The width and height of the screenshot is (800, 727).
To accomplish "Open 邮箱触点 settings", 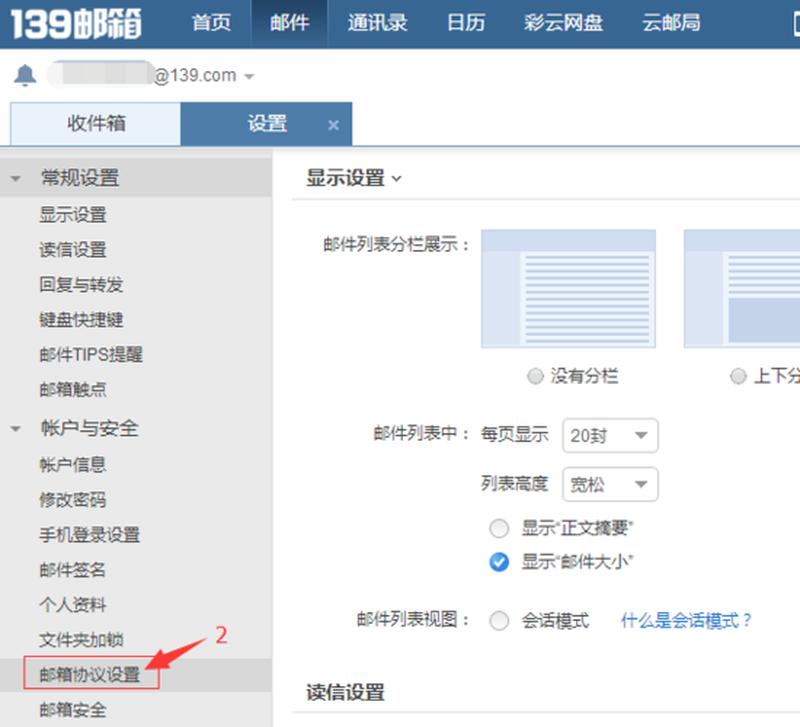I will pos(73,390).
